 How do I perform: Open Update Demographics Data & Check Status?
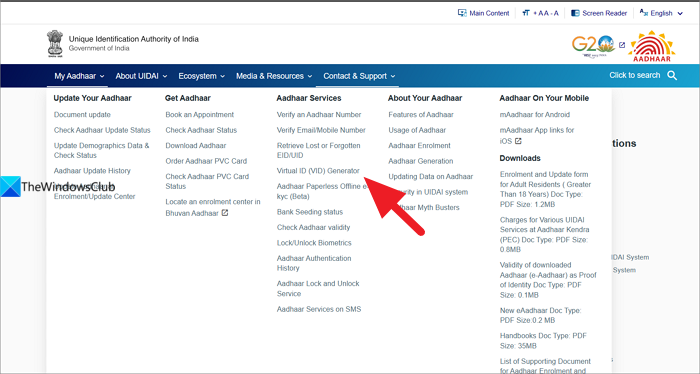click(101, 150)
